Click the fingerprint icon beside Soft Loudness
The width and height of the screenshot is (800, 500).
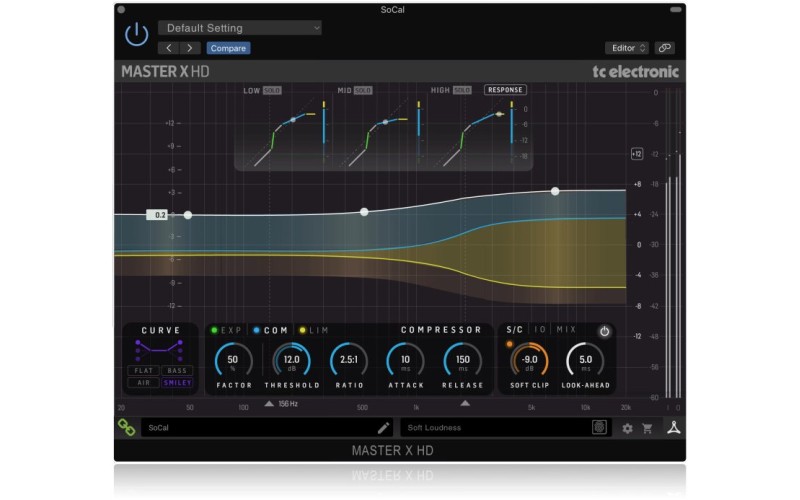coord(599,427)
